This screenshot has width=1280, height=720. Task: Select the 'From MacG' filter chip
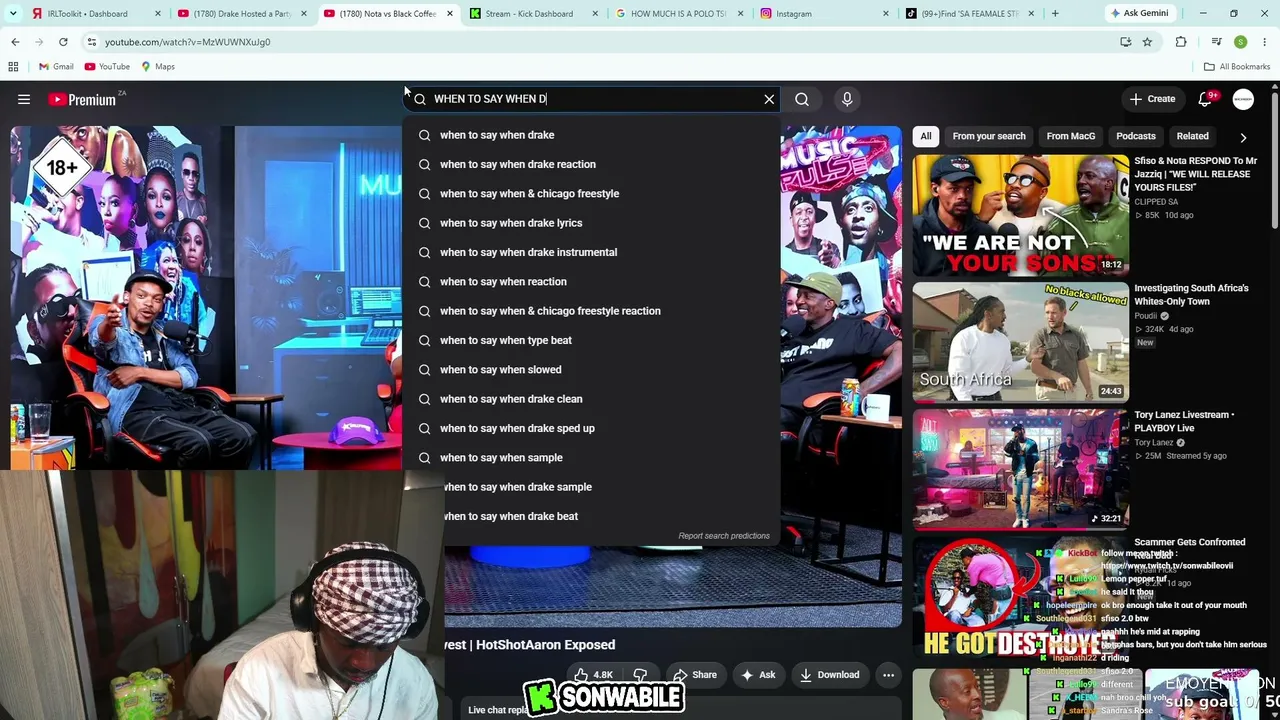pyautogui.click(x=1071, y=136)
